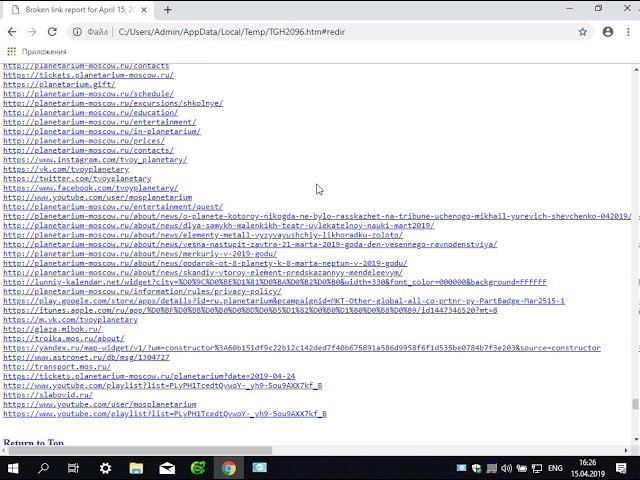Open the in-planetarium link
The height and width of the screenshot is (480, 640).
click(102, 131)
